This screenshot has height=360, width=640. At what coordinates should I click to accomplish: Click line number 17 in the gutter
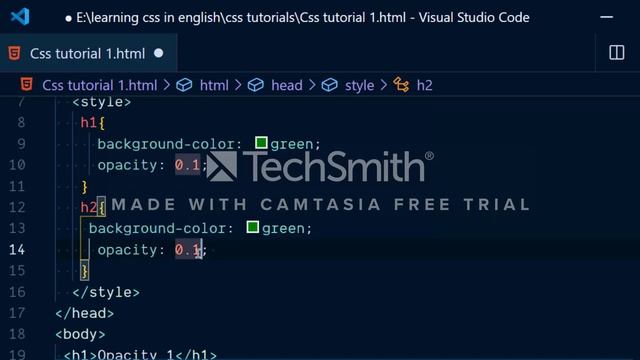tap(17, 313)
